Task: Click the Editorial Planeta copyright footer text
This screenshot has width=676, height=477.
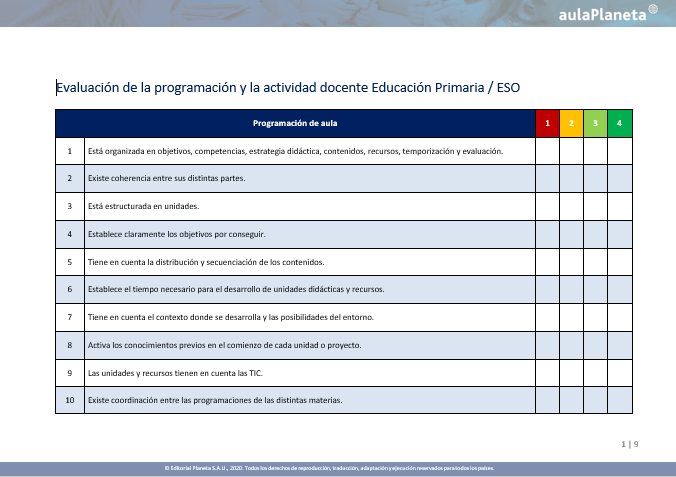Action: [x=329, y=468]
